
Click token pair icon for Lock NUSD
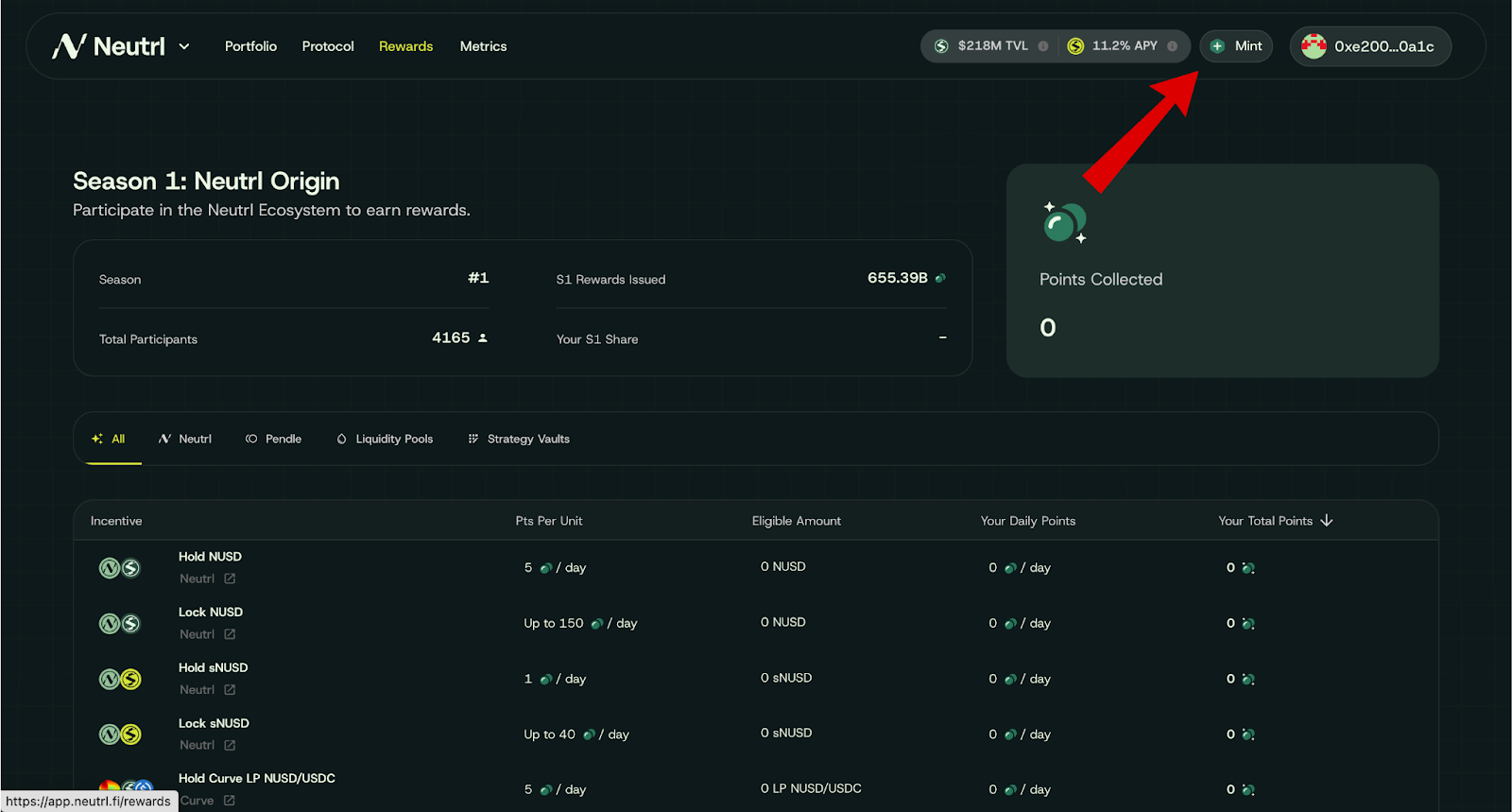pos(120,624)
